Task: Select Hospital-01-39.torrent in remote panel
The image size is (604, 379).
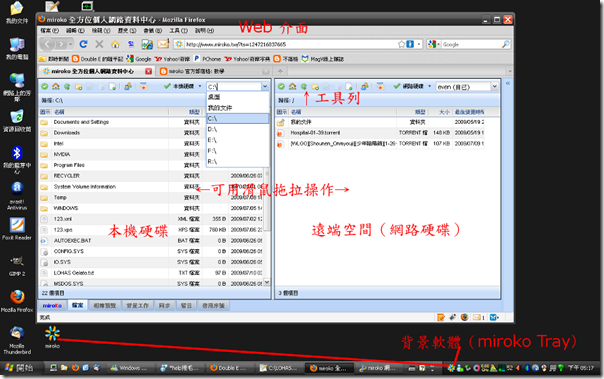Action: (380, 133)
